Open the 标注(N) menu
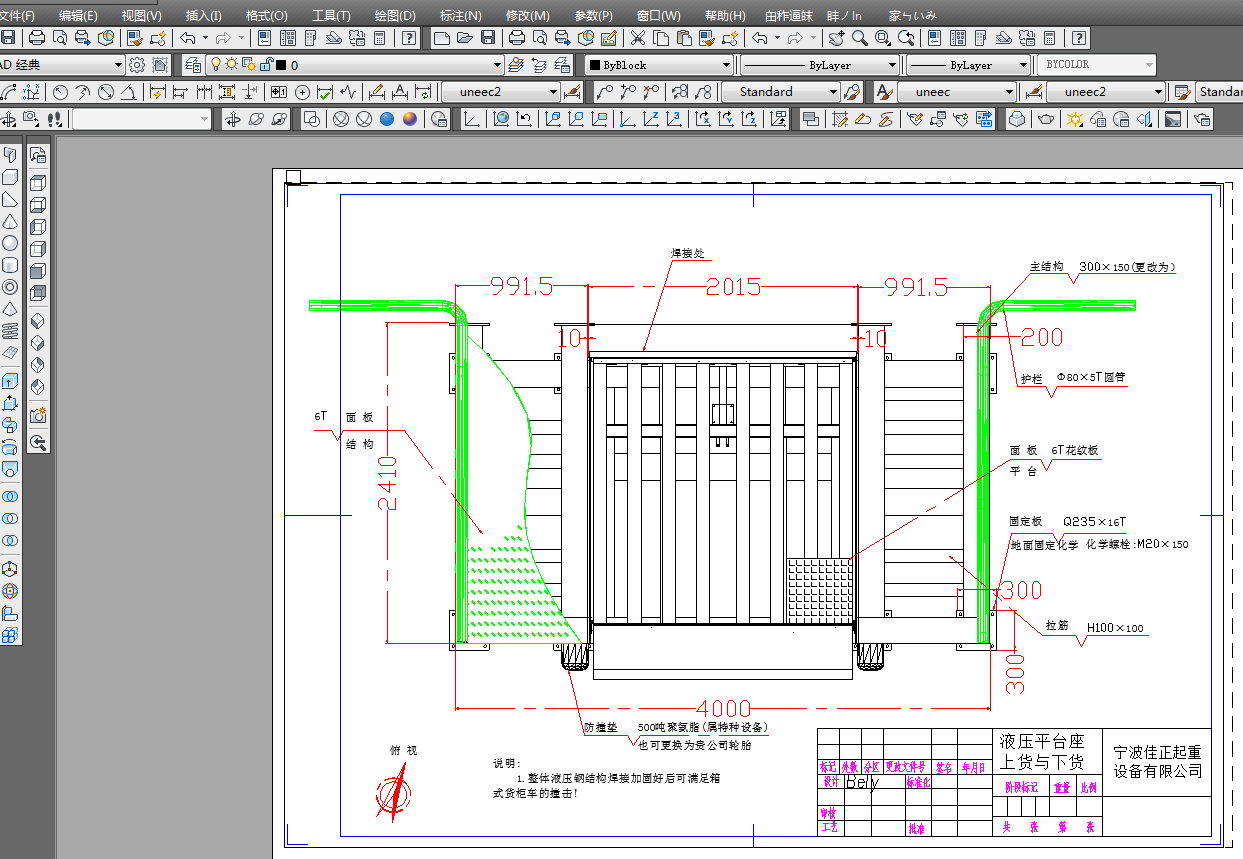Image resolution: width=1243 pixels, height=859 pixels. [x=460, y=16]
